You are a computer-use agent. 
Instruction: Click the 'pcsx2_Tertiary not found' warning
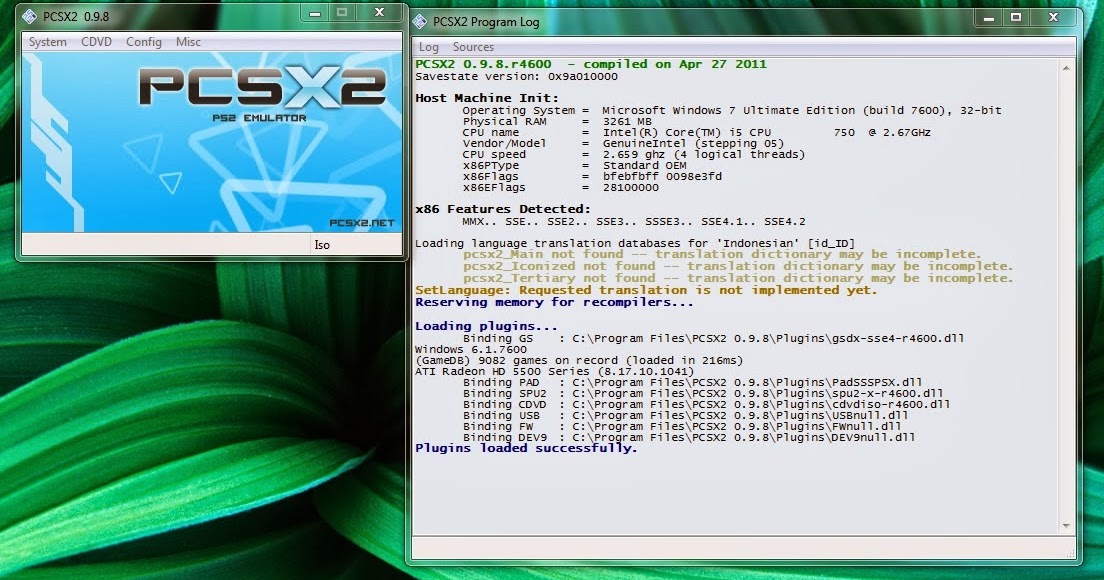(738, 278)
